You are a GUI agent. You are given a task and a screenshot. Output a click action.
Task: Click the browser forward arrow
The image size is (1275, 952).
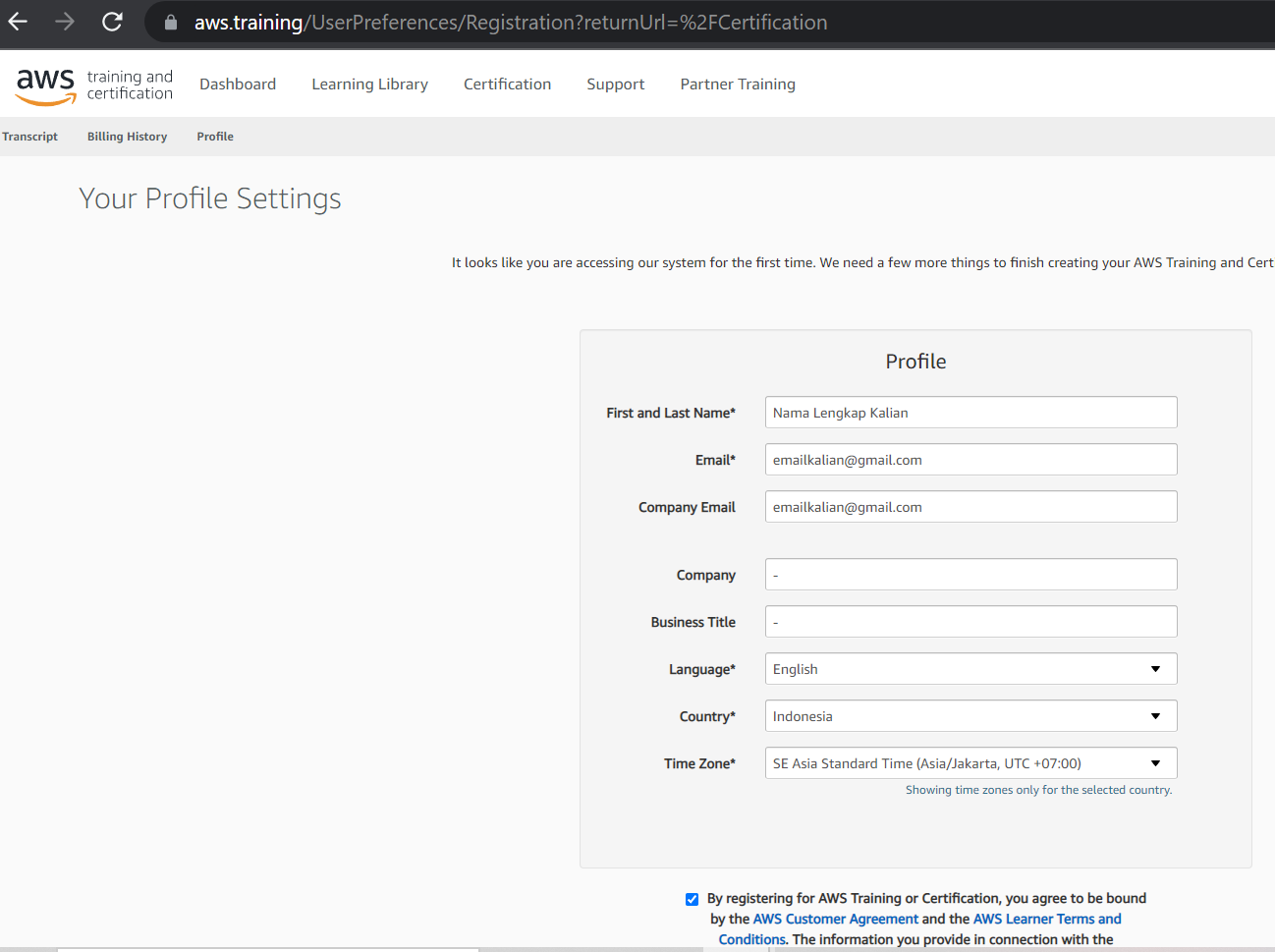tap(65, 22)
